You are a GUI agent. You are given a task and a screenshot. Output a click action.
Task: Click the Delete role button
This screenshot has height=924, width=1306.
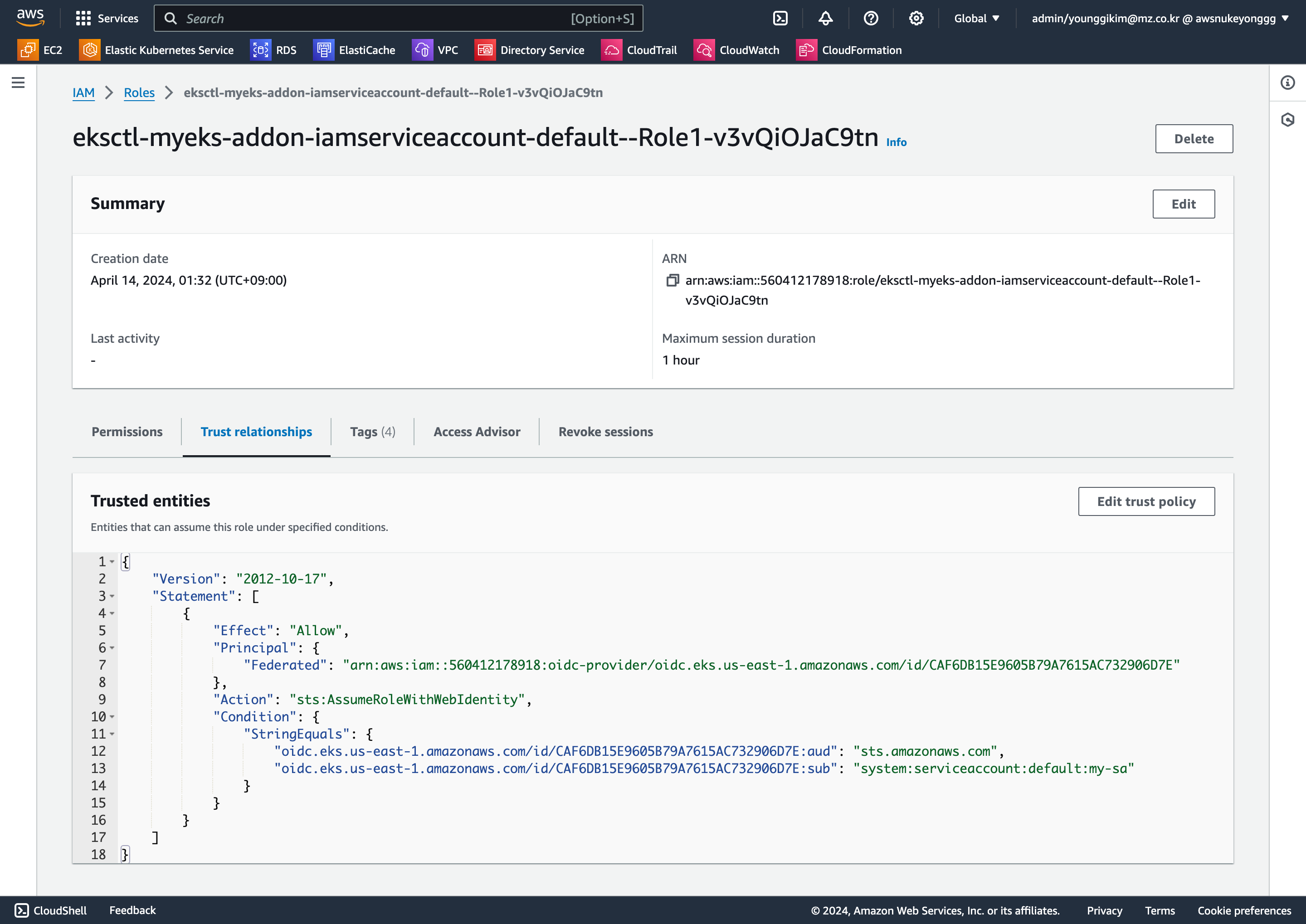(1194, 139)
